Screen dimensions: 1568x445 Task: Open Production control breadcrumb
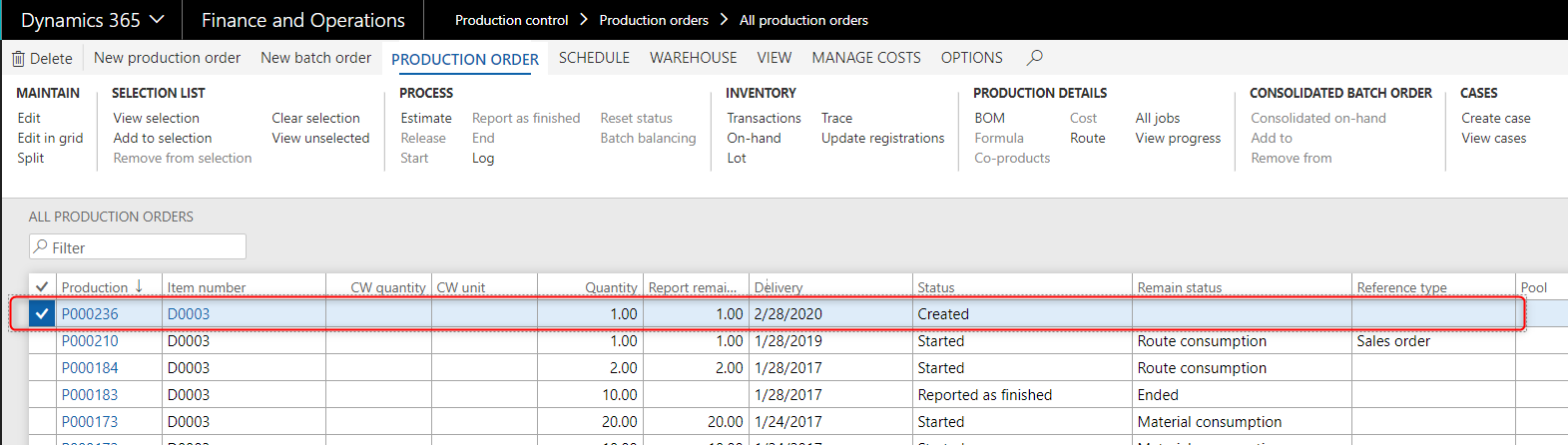click(x=511, y=20)
